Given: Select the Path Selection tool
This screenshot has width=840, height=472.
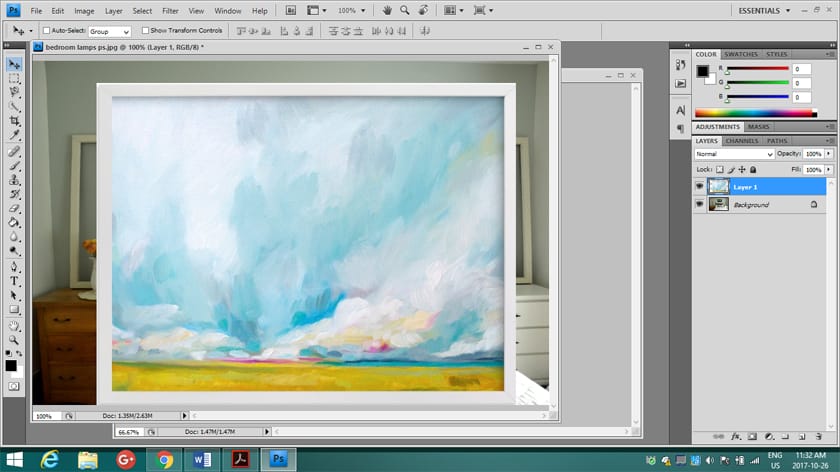Looking at the screenshot, I should pos(14,295).
